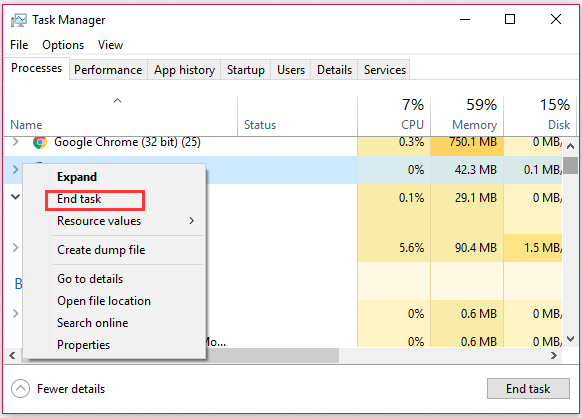The height and width of the screenshot is (418, 582).
Task: Switch to the App history tab
Action: coord(184,70)
